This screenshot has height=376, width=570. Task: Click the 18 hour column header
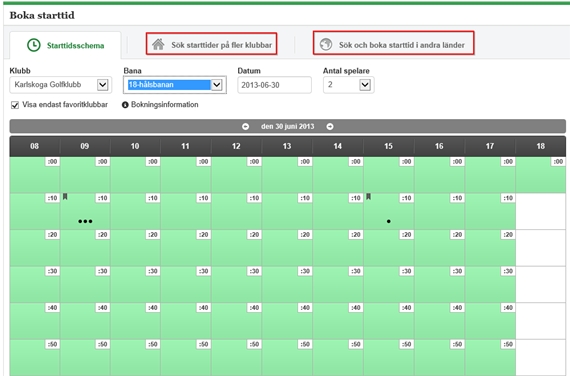541,146
